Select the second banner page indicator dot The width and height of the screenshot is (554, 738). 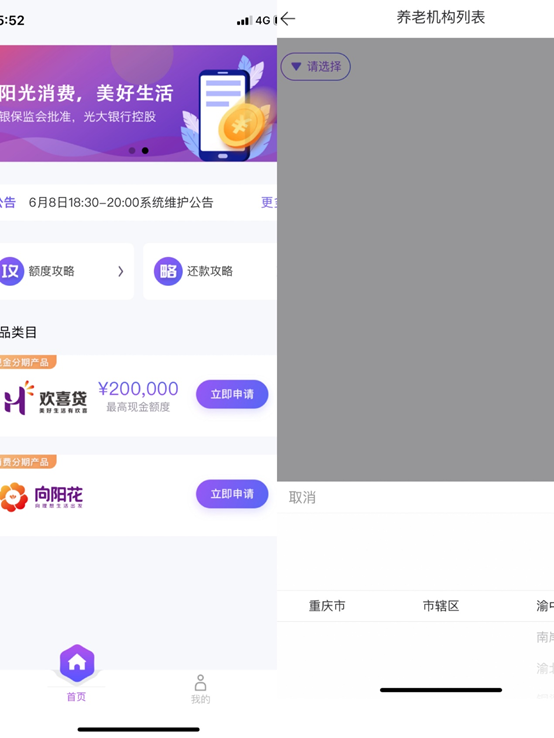coord(145,151)
